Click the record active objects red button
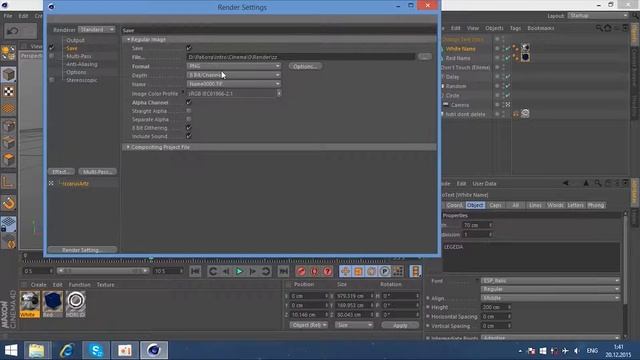 click(301, 271)
